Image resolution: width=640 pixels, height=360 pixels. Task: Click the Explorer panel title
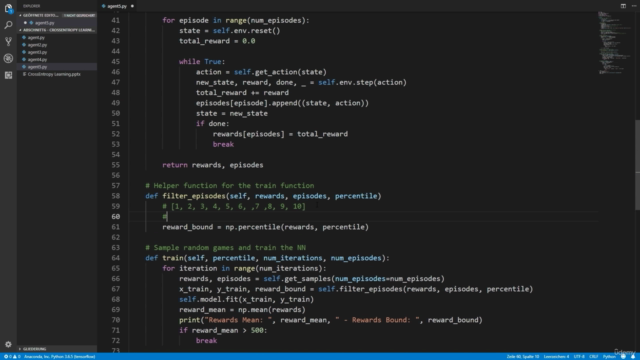coord(31,6)
